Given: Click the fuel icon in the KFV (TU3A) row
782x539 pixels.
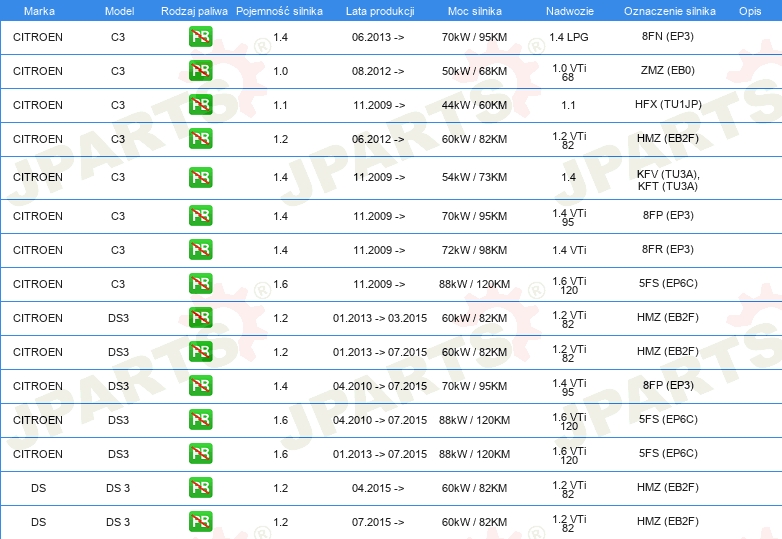Looking at the screenshot, I should pyautogui.click(x=200, y=177).
